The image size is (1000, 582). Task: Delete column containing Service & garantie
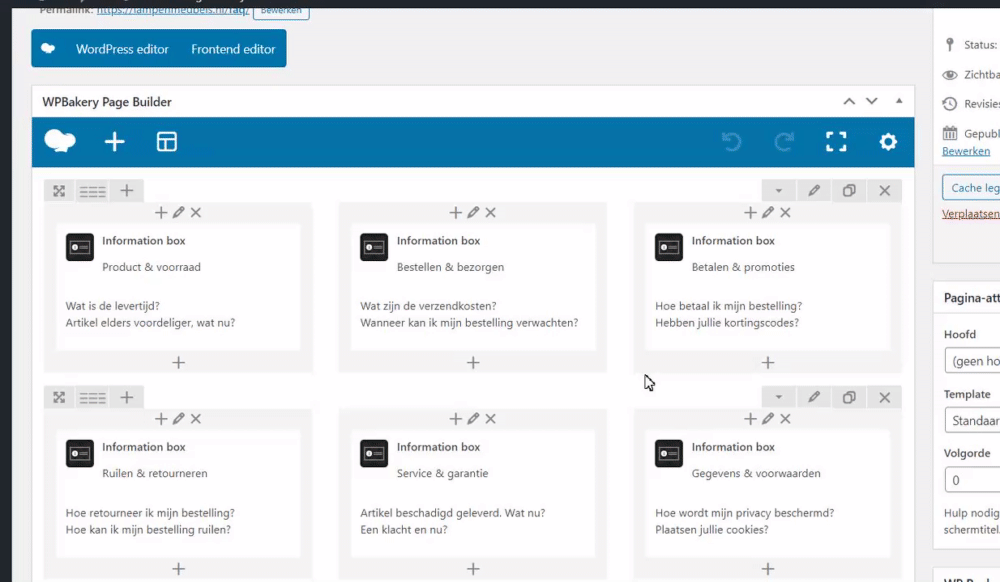click(x=490, y=419)
